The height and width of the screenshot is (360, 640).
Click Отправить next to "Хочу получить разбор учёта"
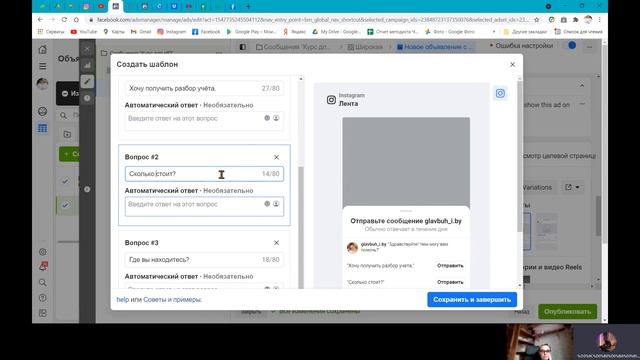click(450, 265)
